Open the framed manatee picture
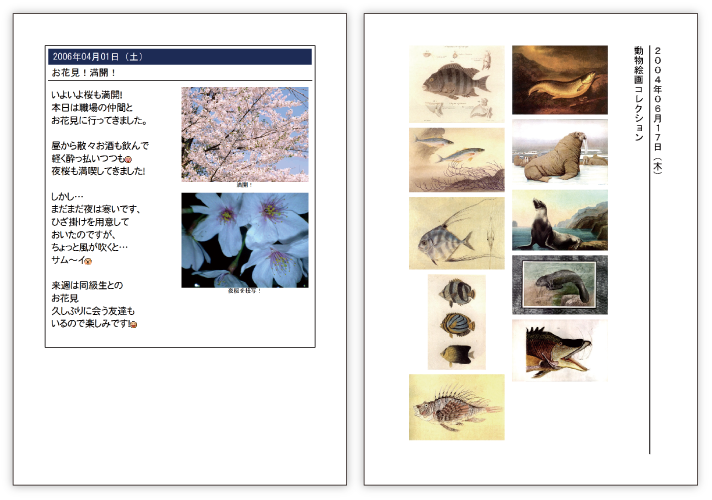Screen dimensions: 712x500 coord(560,285)
